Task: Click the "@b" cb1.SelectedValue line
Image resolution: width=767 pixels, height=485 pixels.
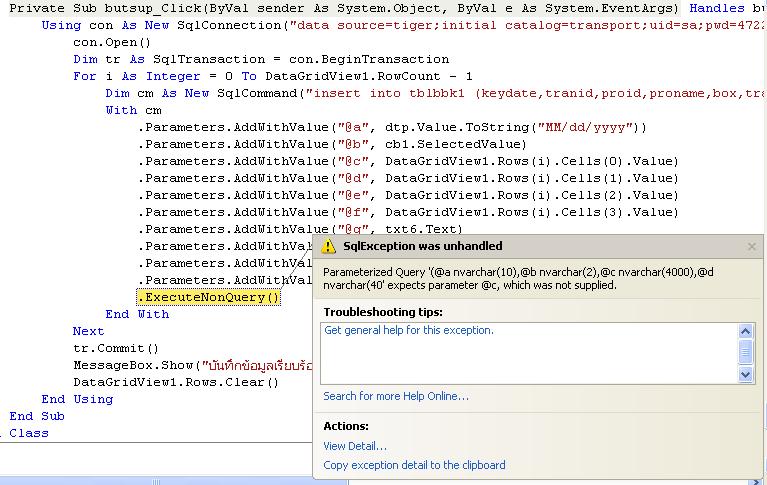Action: click(332, 144)
